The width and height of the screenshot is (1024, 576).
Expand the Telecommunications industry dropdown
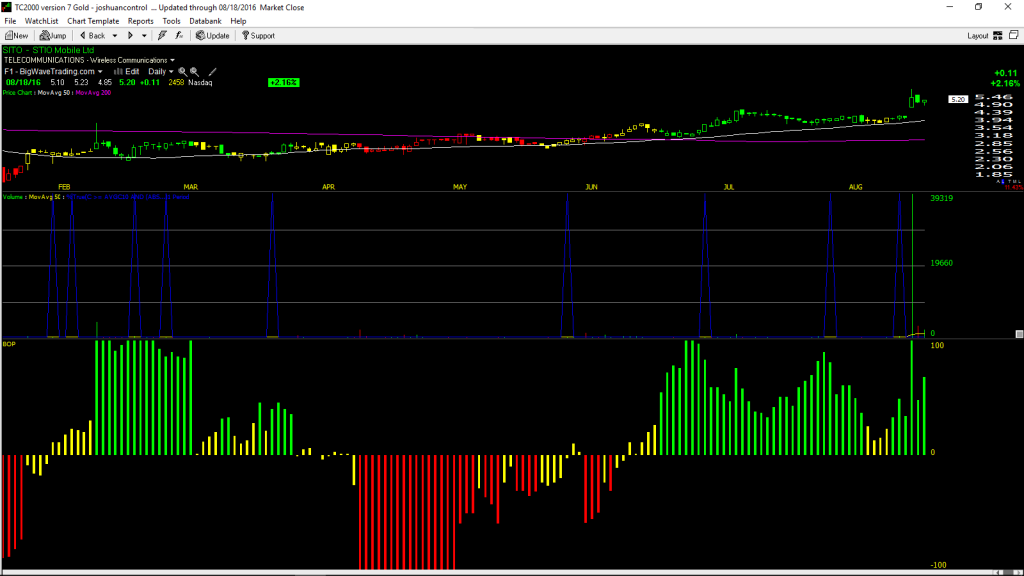(x=172, y=60)
